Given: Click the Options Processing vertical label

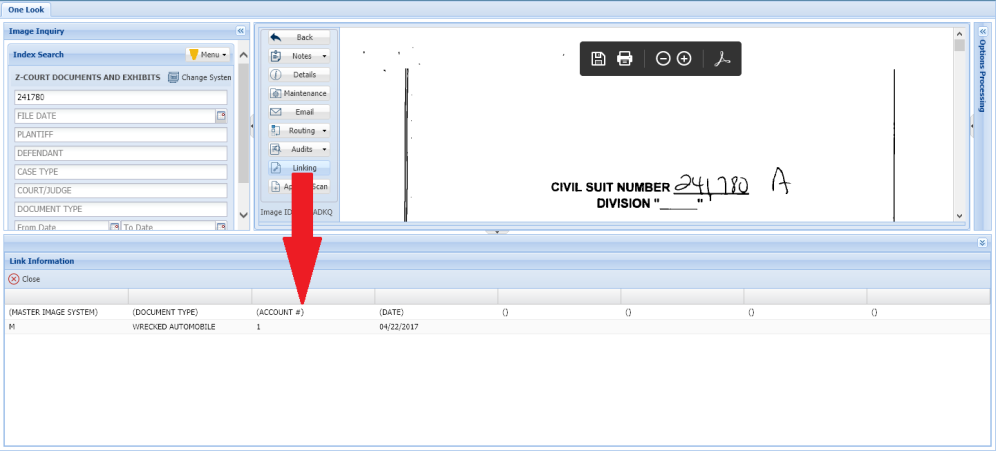Looking at the screenshot, I should 982,75.
